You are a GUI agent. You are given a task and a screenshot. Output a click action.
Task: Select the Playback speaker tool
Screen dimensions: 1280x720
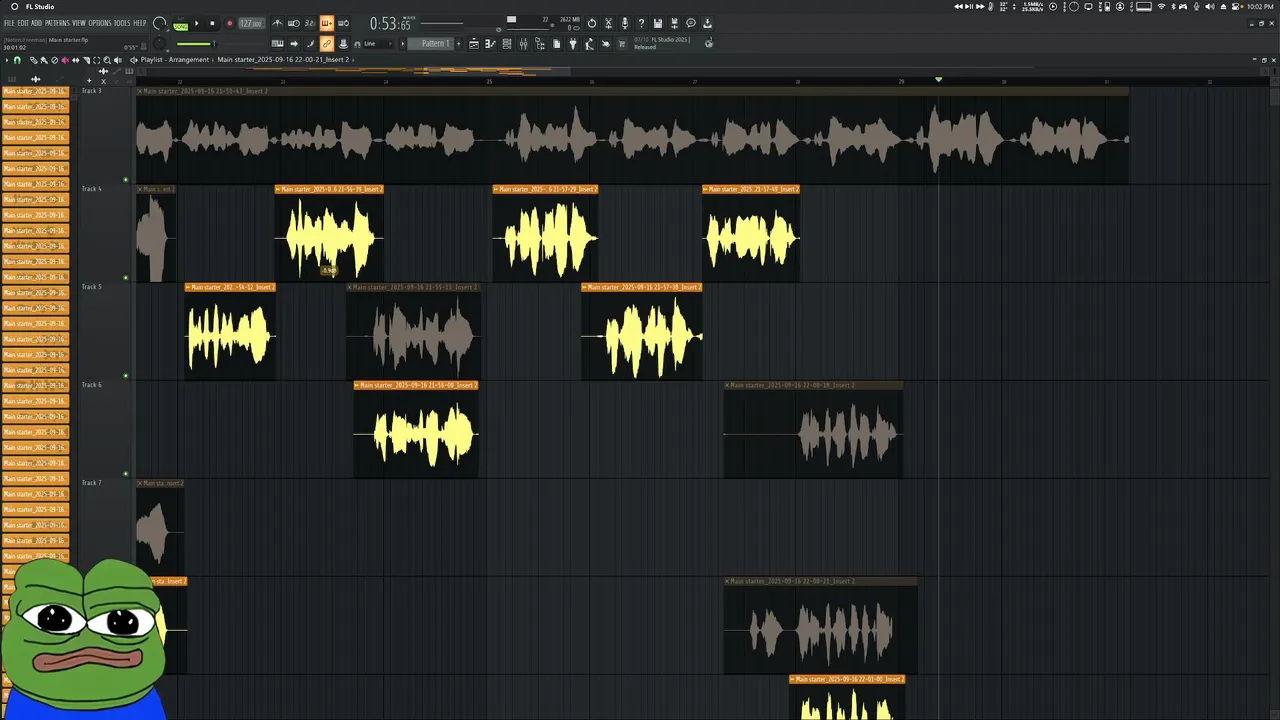coord(118,60)
